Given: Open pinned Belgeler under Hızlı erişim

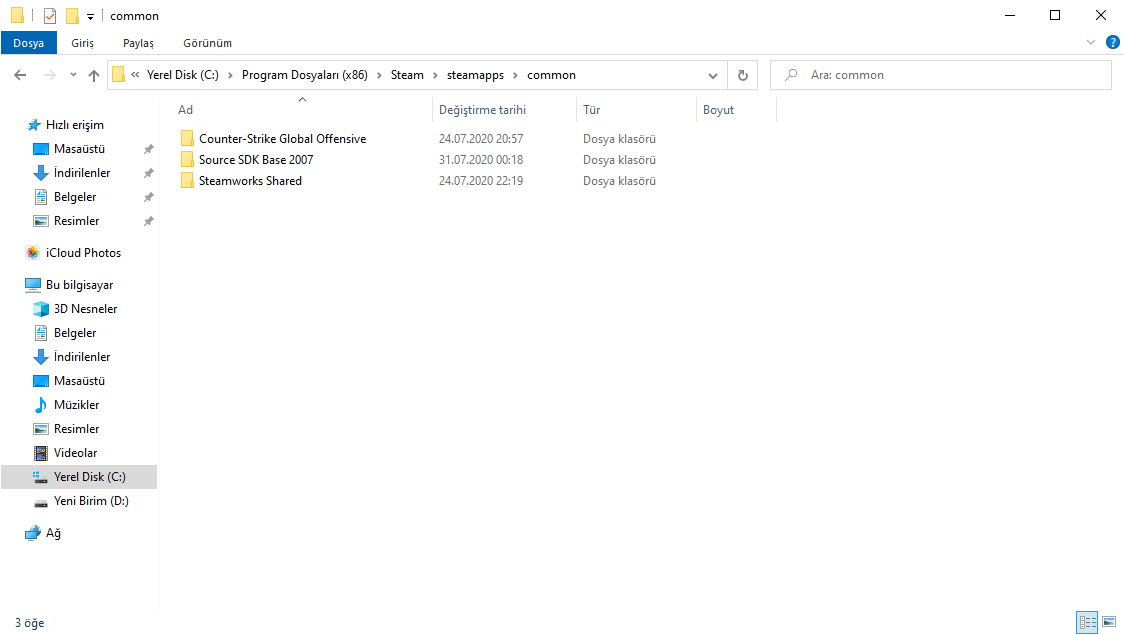Looking at the screenshot, I should tap(75, 197).
